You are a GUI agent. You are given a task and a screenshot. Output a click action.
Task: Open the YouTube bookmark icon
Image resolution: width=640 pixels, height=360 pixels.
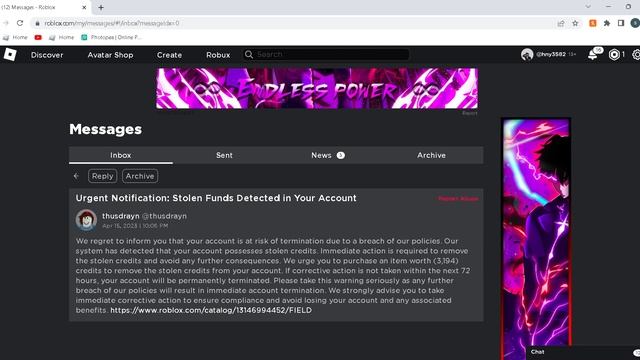point(38,37)
